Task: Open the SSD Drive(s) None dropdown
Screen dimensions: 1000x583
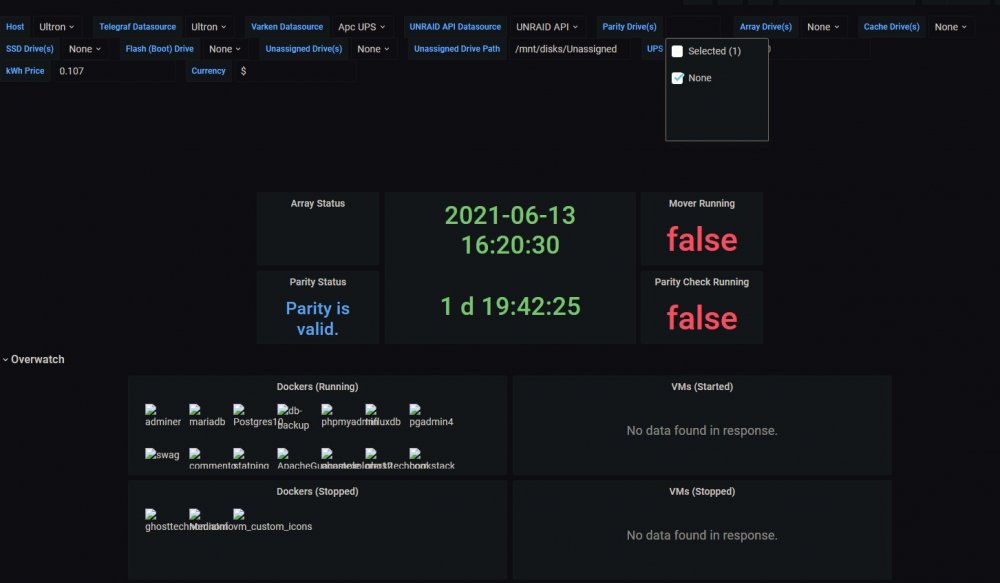Action: pos(85,48)
